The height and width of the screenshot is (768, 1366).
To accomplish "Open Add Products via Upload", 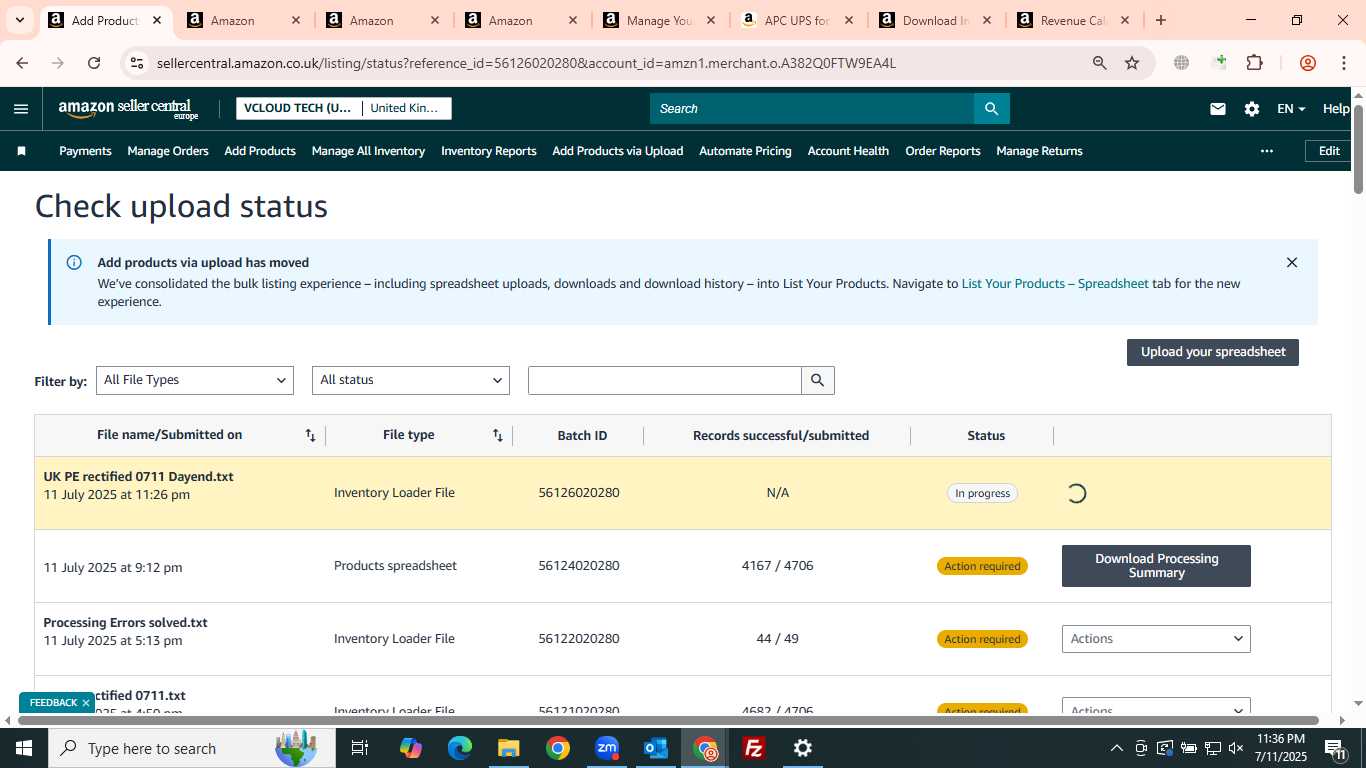I will coord(618,151).
